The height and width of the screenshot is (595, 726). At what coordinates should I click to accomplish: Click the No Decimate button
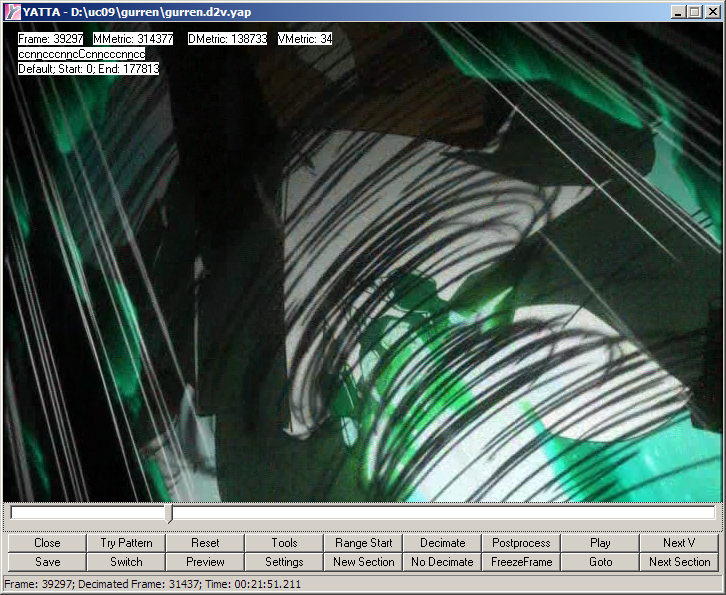(442, 562)
